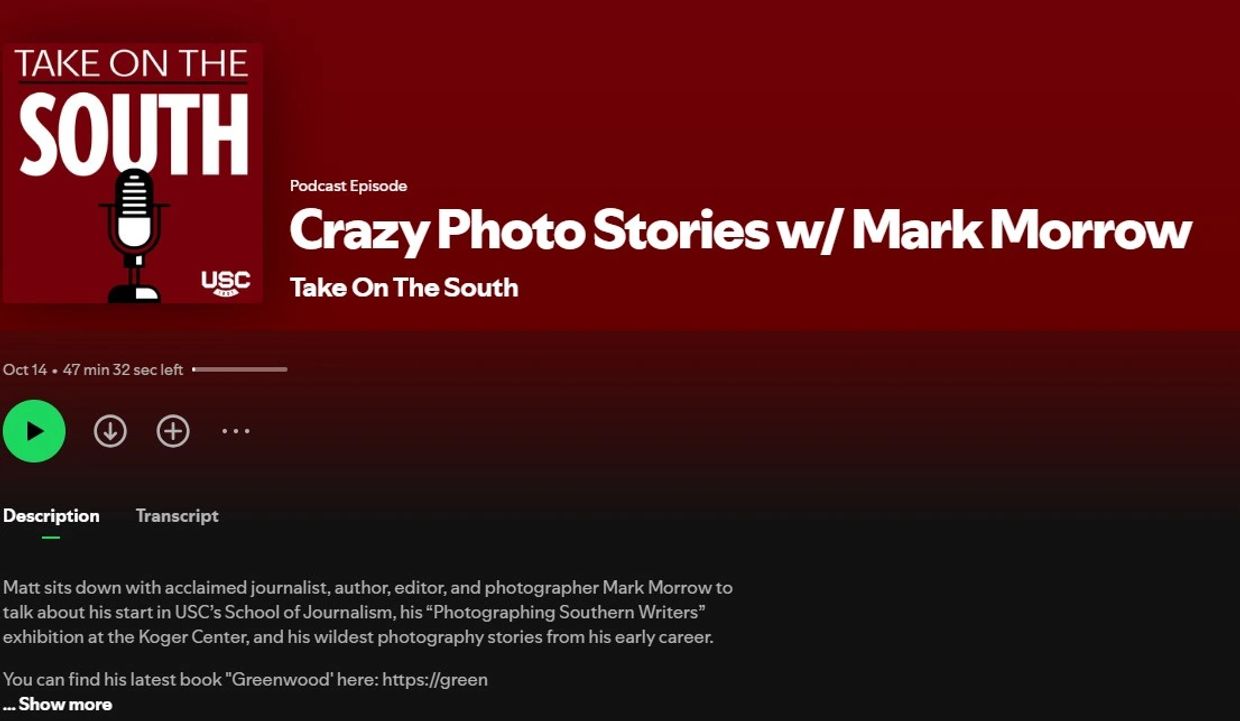The image size is (1240, 721).
Task: Click the microphone graphic on the cover art
Action: click(134, 235)
